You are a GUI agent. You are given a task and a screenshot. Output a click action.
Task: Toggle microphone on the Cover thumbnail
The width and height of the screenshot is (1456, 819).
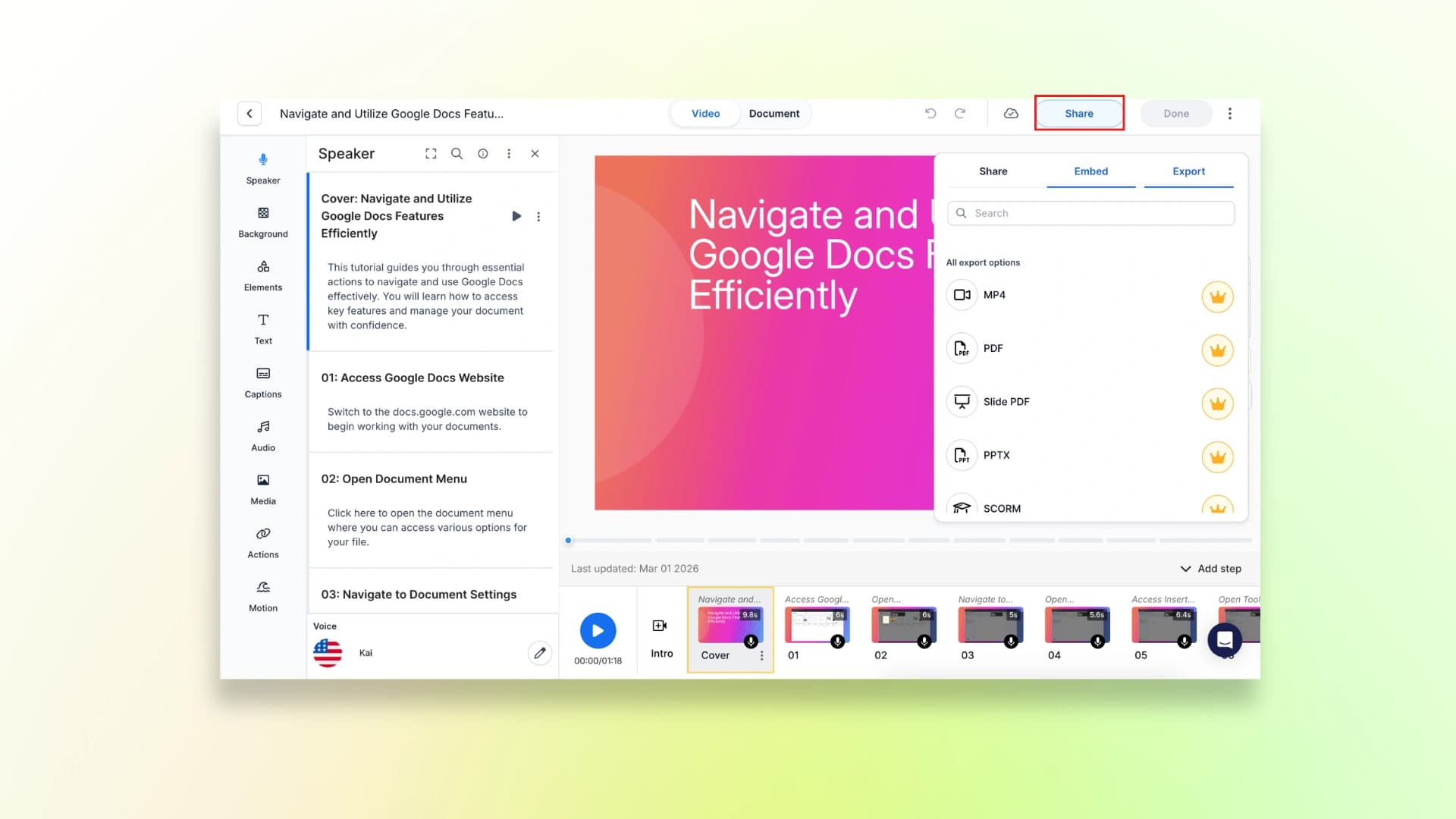[751, 642]
